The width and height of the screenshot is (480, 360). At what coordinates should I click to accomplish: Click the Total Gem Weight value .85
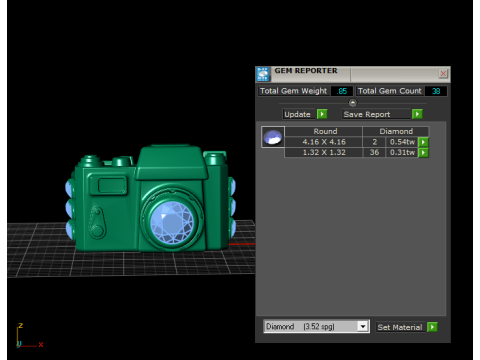(342, 91)
